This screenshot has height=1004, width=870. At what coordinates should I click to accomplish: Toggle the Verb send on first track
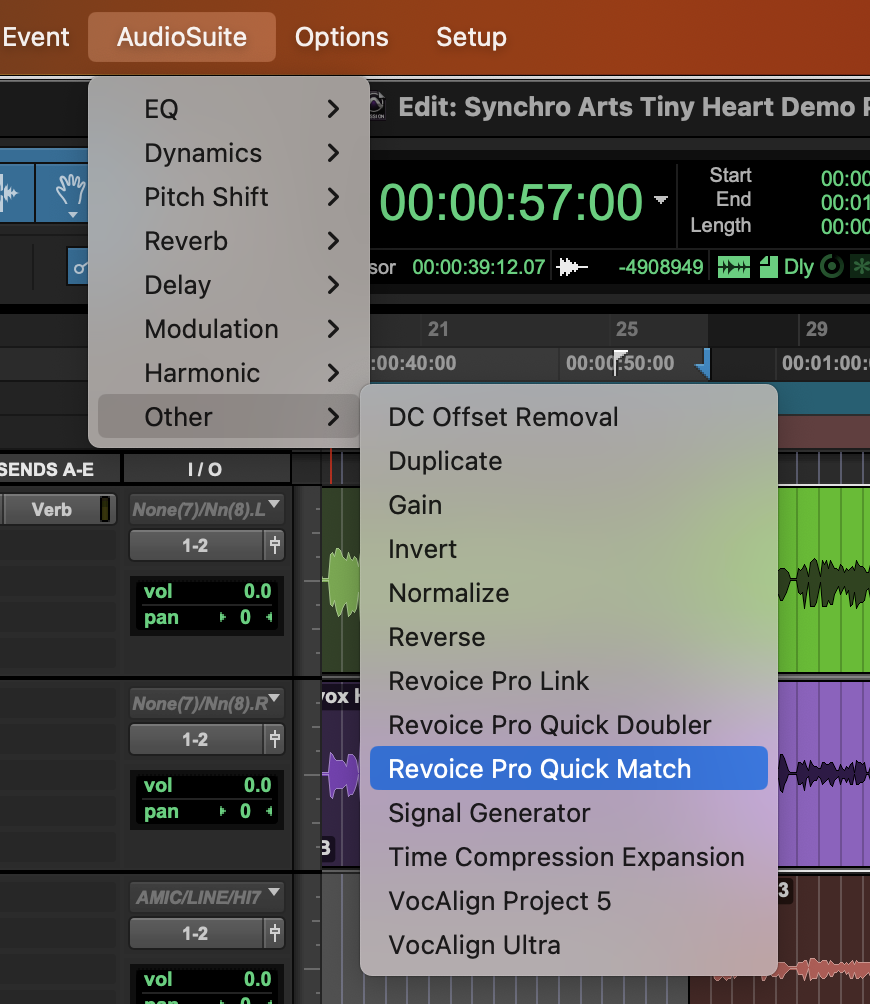[52, 509]
